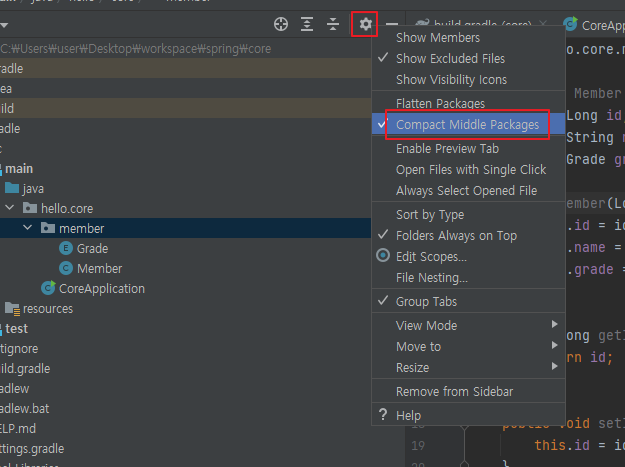The image size is (625, 467).
Task: Click the resources folder icon
Action: (12, 308)
